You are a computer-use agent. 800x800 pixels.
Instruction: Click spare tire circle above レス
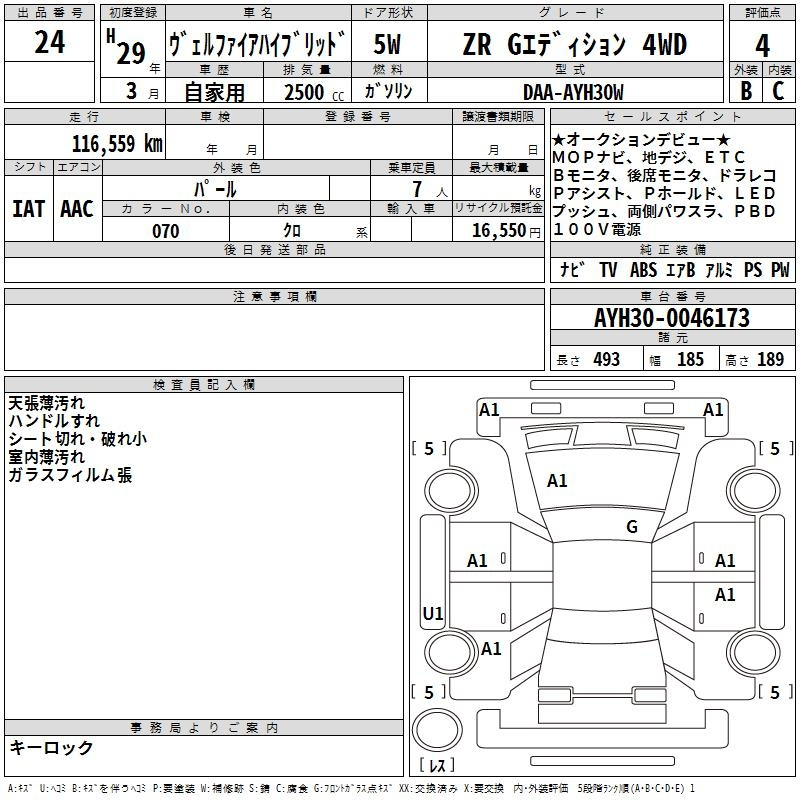tap(437, 729)
